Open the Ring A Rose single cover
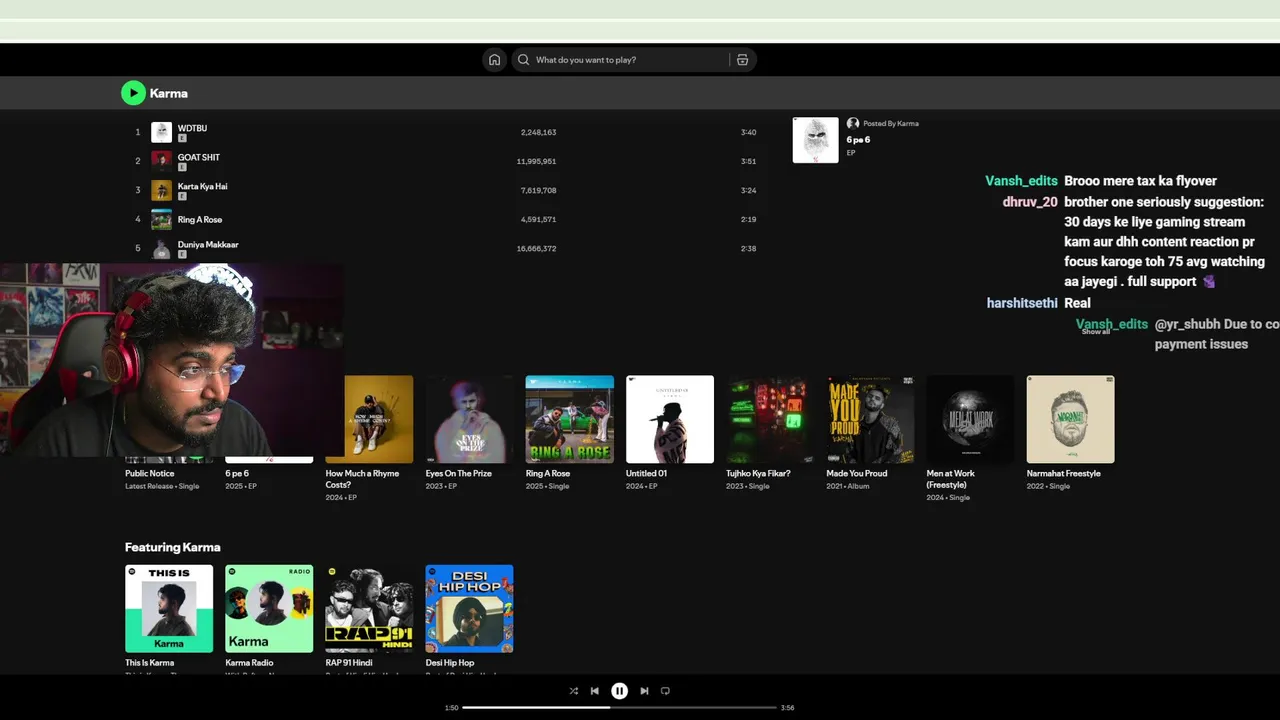Screen dimensions: 1280x720 569,419
